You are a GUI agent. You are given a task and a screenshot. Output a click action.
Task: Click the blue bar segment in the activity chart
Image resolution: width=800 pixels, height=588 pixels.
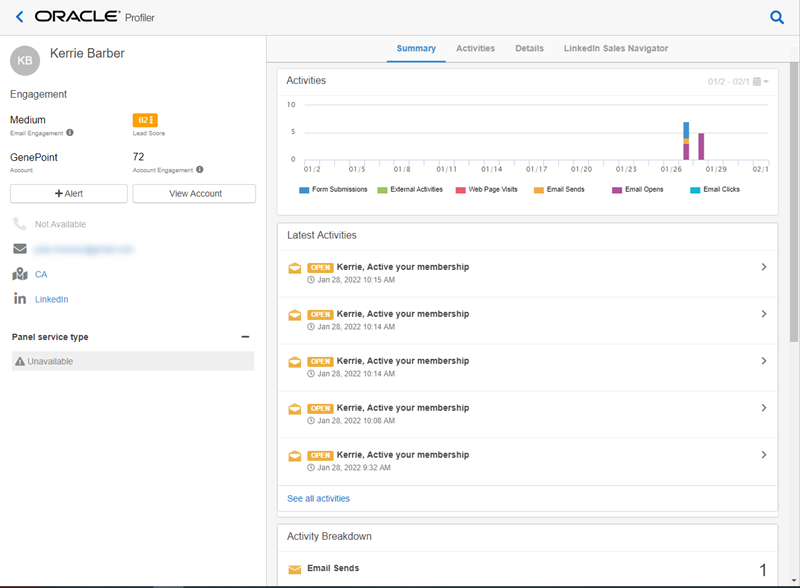[x=686, y=130]
